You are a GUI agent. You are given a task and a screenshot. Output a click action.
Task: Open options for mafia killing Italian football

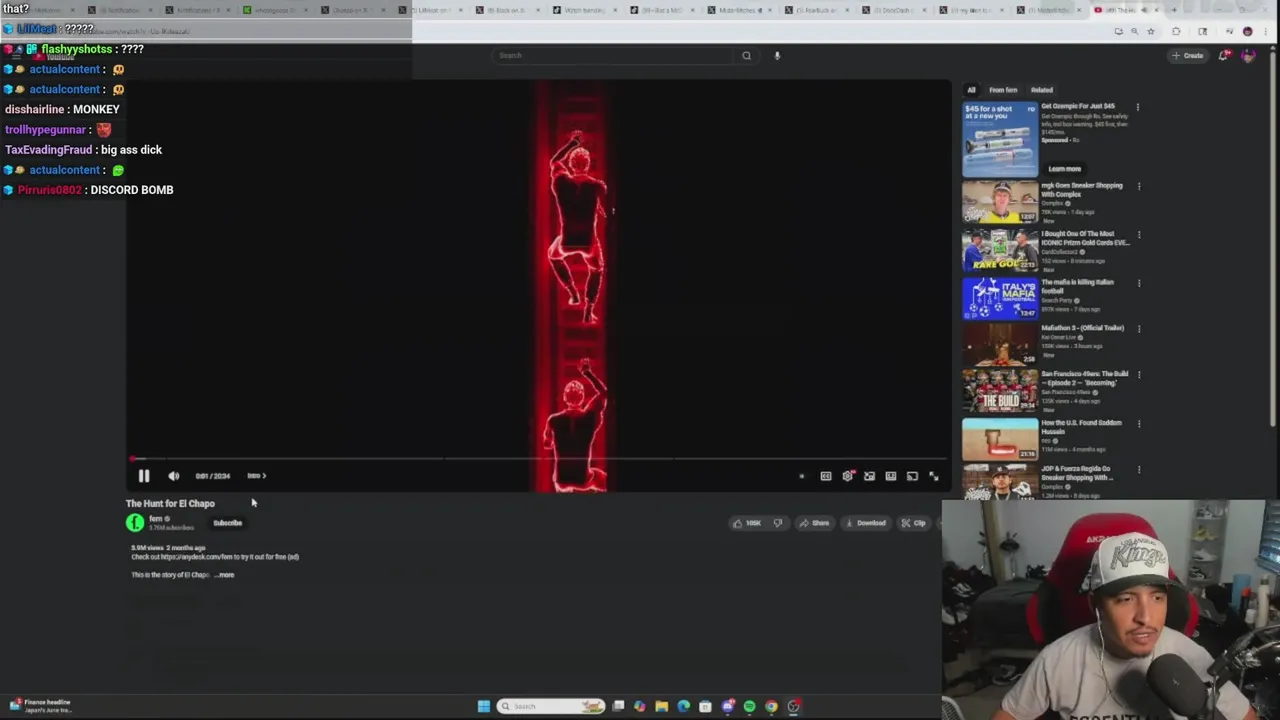(x=1138, y=283)
